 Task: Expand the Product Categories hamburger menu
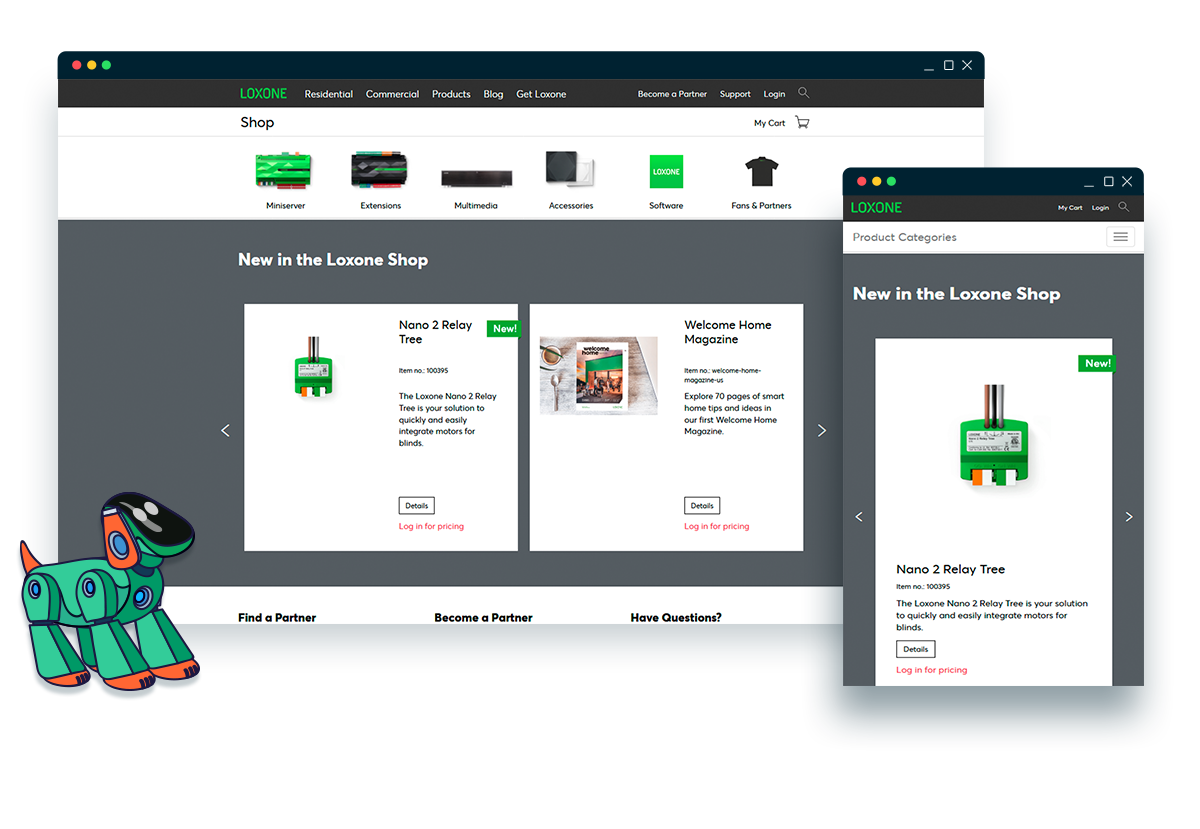1120,237
